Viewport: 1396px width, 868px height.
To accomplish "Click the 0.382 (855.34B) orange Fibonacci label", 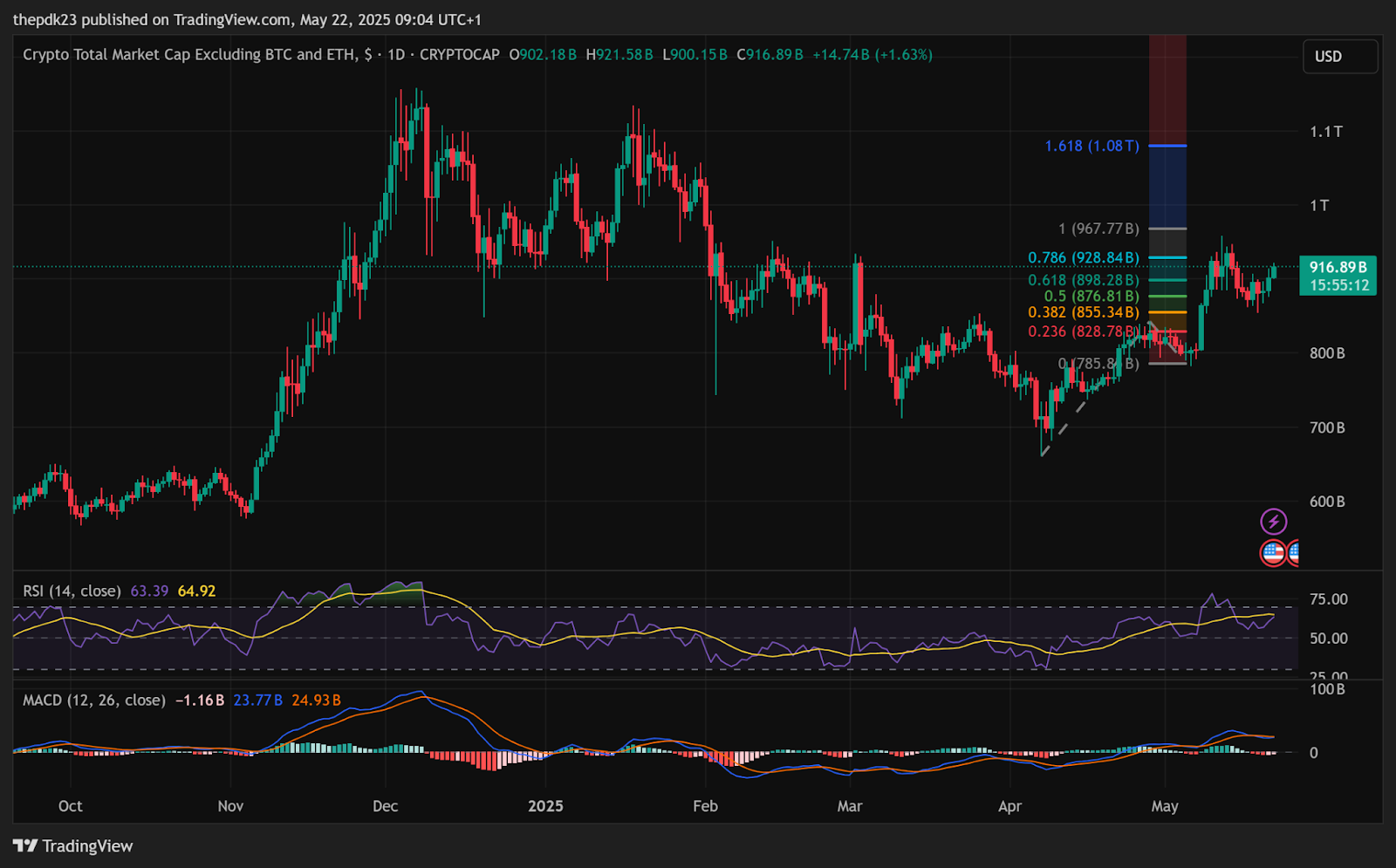I will (x=1083, y=312).
